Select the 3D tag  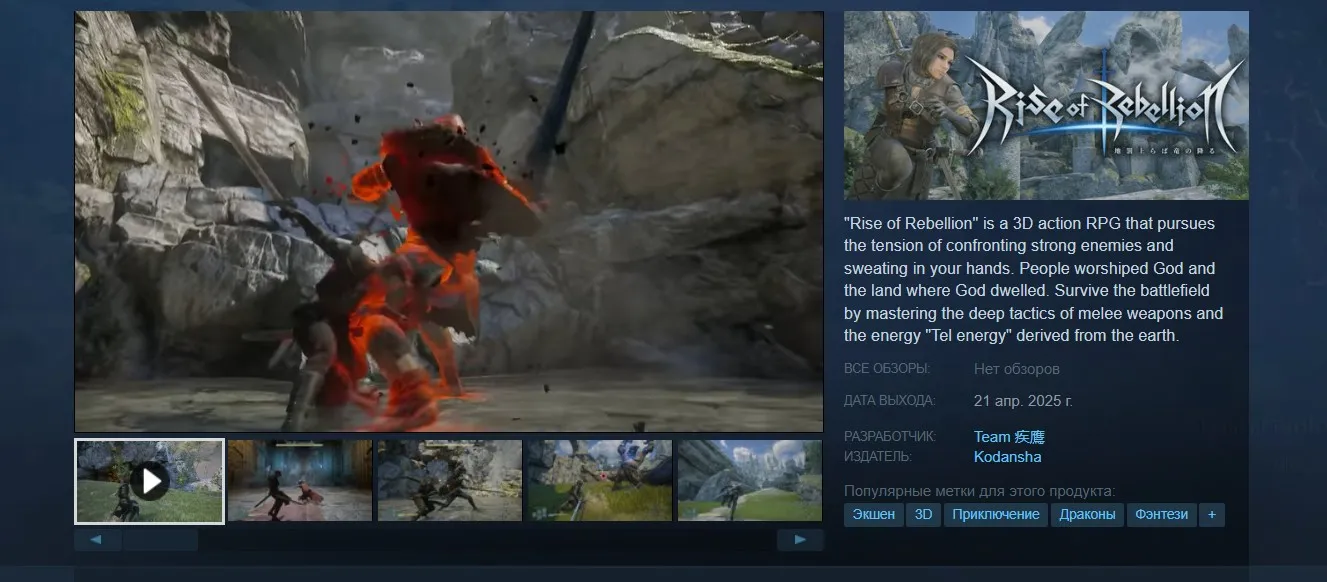click(x=923, y=515)
